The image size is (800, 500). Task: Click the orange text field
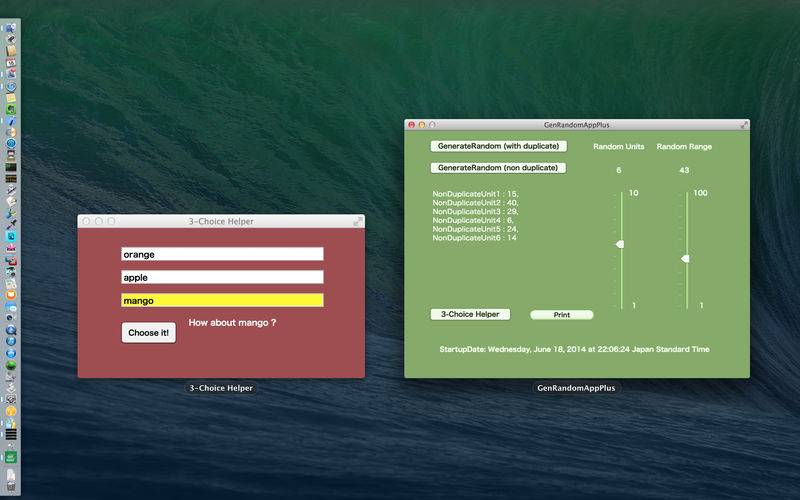pos(222,254)
